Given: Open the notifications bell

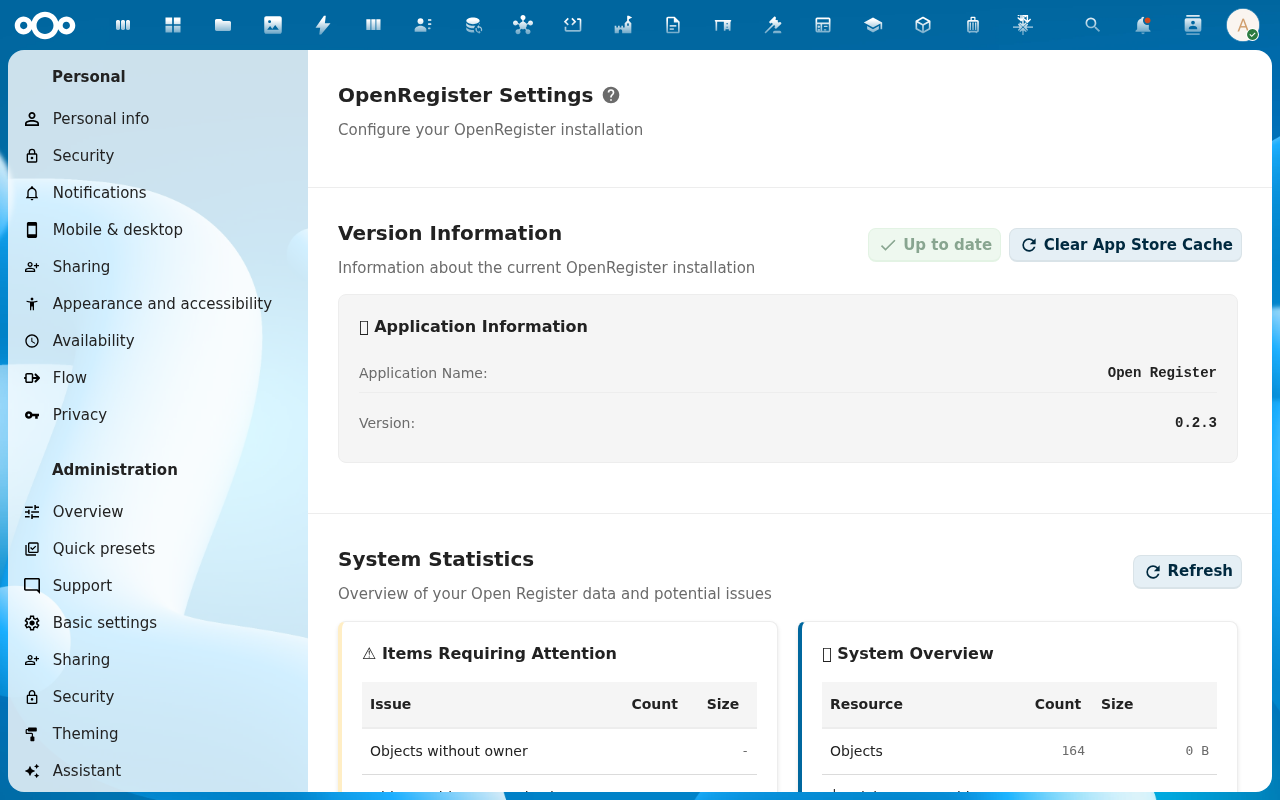Looking at the screenshot, I should [1143, 25].
